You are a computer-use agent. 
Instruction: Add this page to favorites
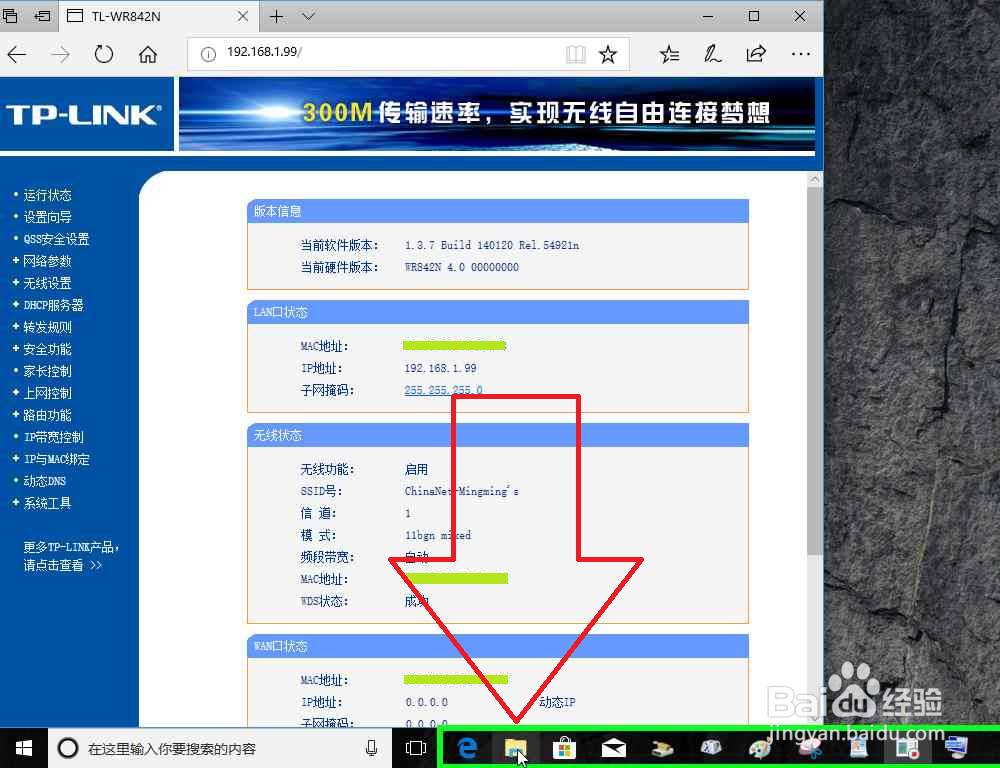point(608,55)
